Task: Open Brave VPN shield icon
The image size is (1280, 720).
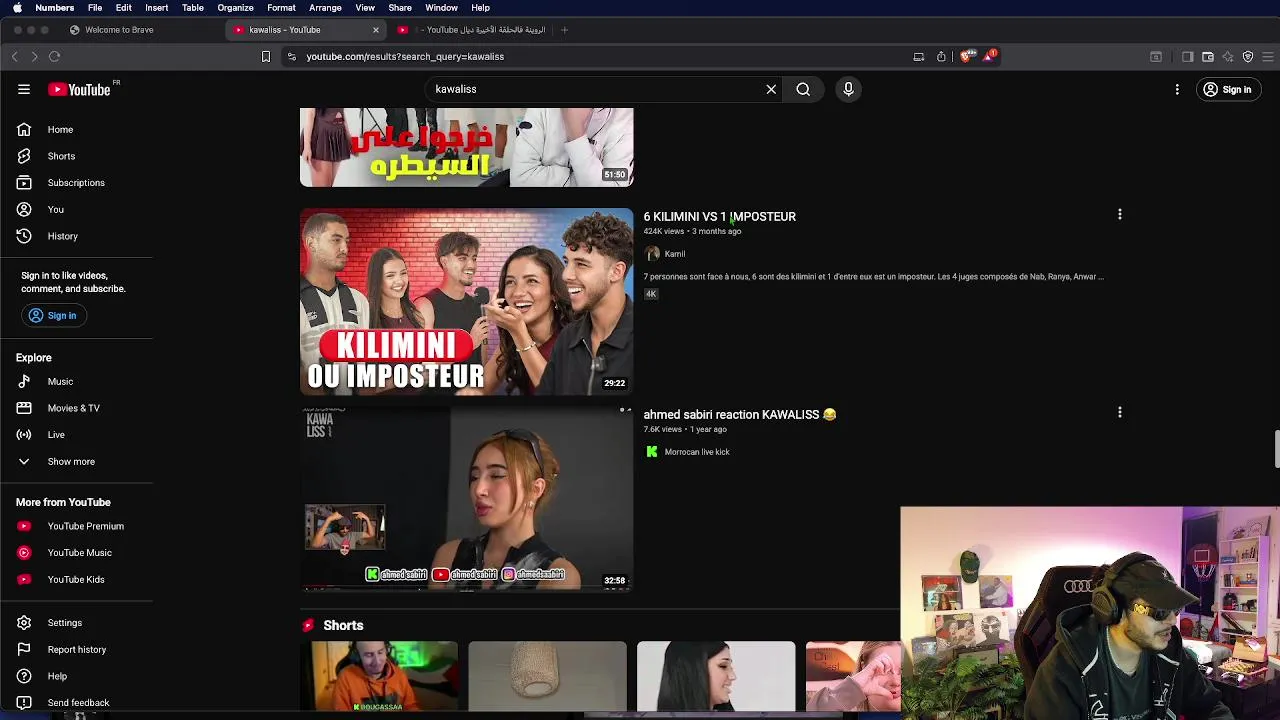Action: click(x=1248, y=57)
